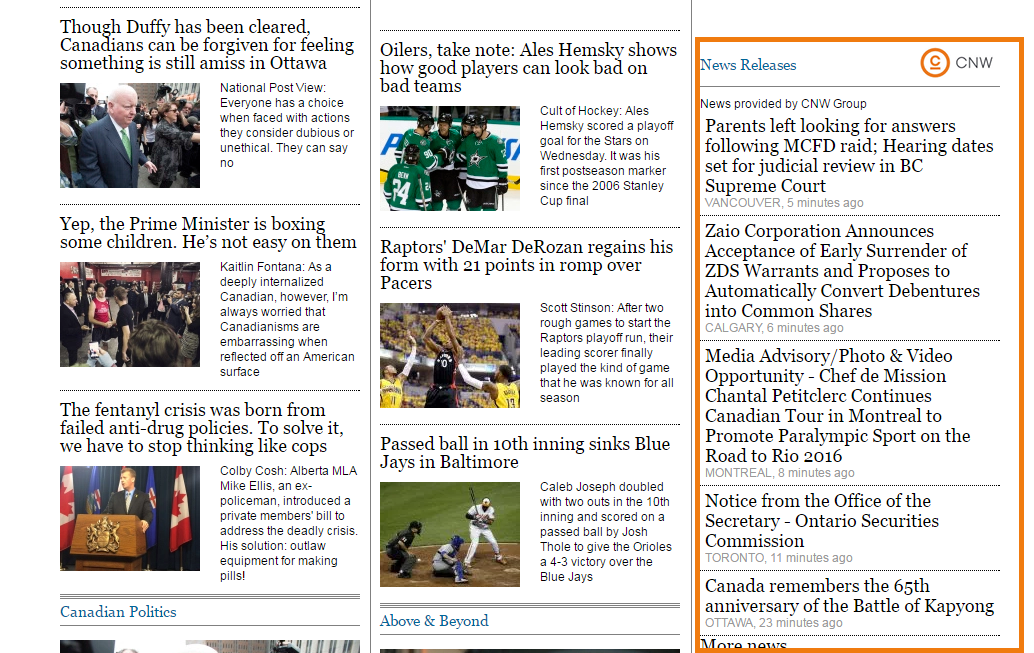Screen dimensions: 1034x653
Task: Open the Blue Jays passed ball headline
Action: [525, 452]
